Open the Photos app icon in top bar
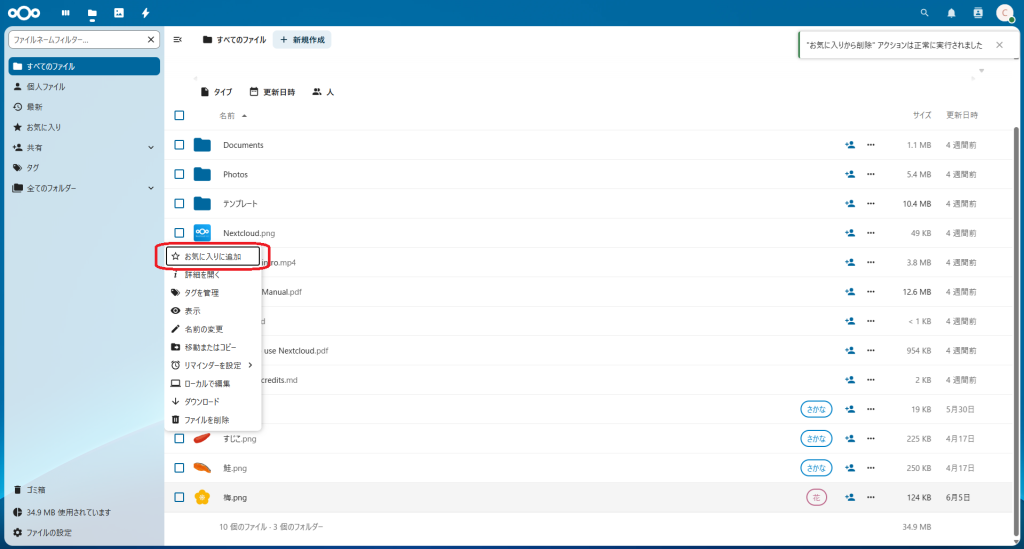The width and height of the screenshot is (1024, 549). tap(119, 13)
